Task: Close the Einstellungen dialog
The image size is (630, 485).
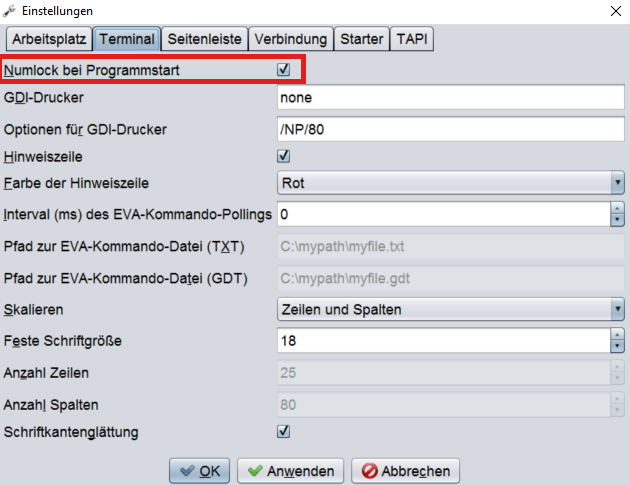Action: click(616, 11)
